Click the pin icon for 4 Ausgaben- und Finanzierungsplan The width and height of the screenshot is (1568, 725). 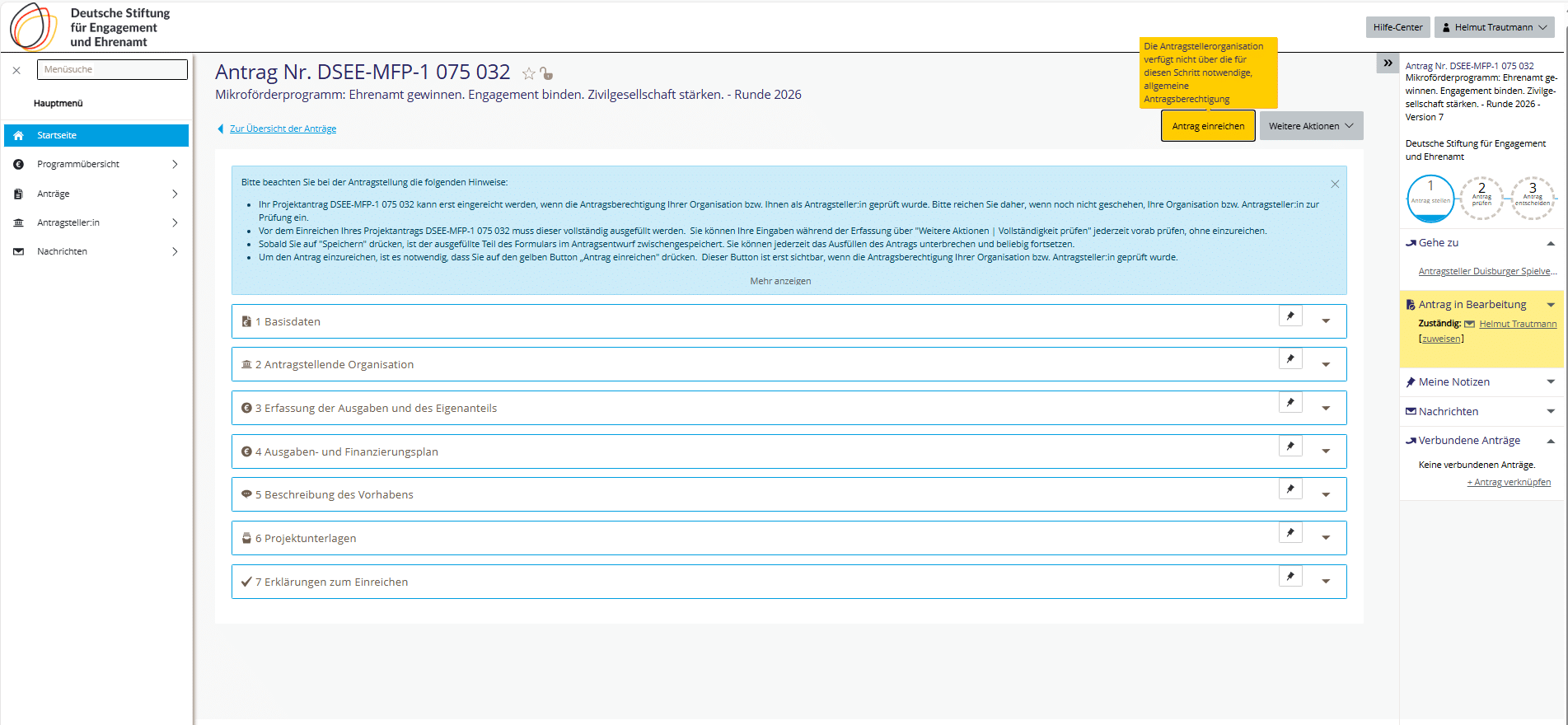[1290, 447]
